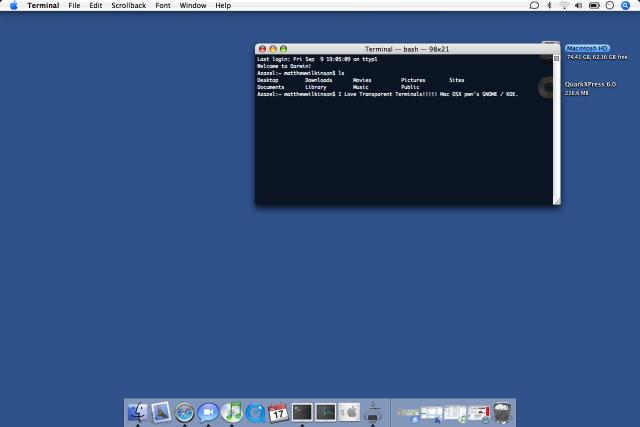
Task: Open the Trash in the dock
Action: click(x=502, y=412)
